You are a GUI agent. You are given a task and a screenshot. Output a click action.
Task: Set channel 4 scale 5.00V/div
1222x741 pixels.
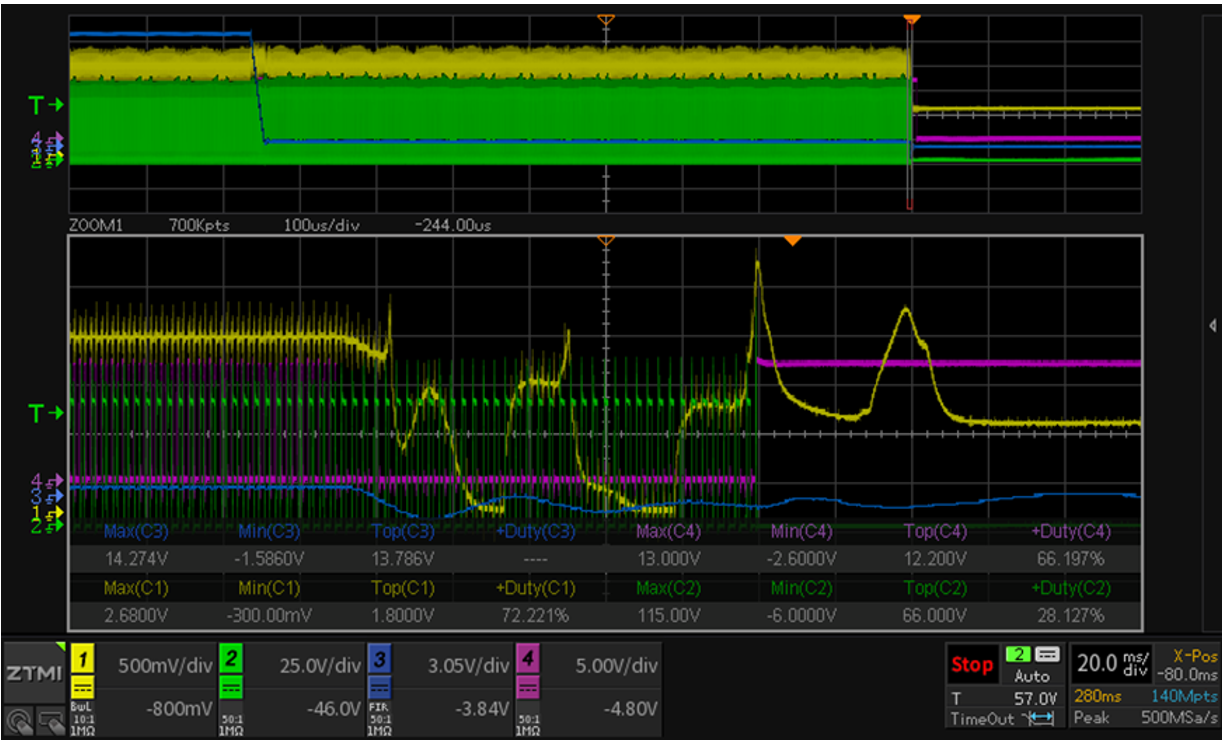click(x=617, y=665)
